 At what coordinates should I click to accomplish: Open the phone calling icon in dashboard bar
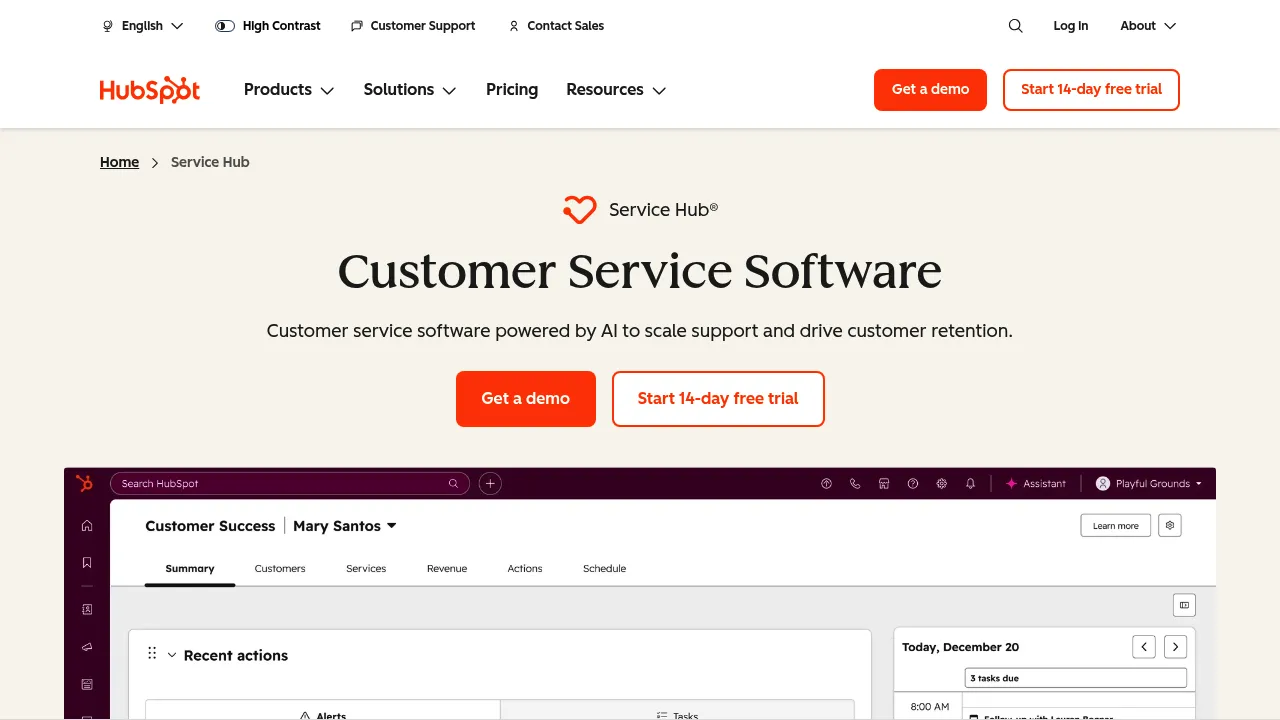[x=855, y=483]
